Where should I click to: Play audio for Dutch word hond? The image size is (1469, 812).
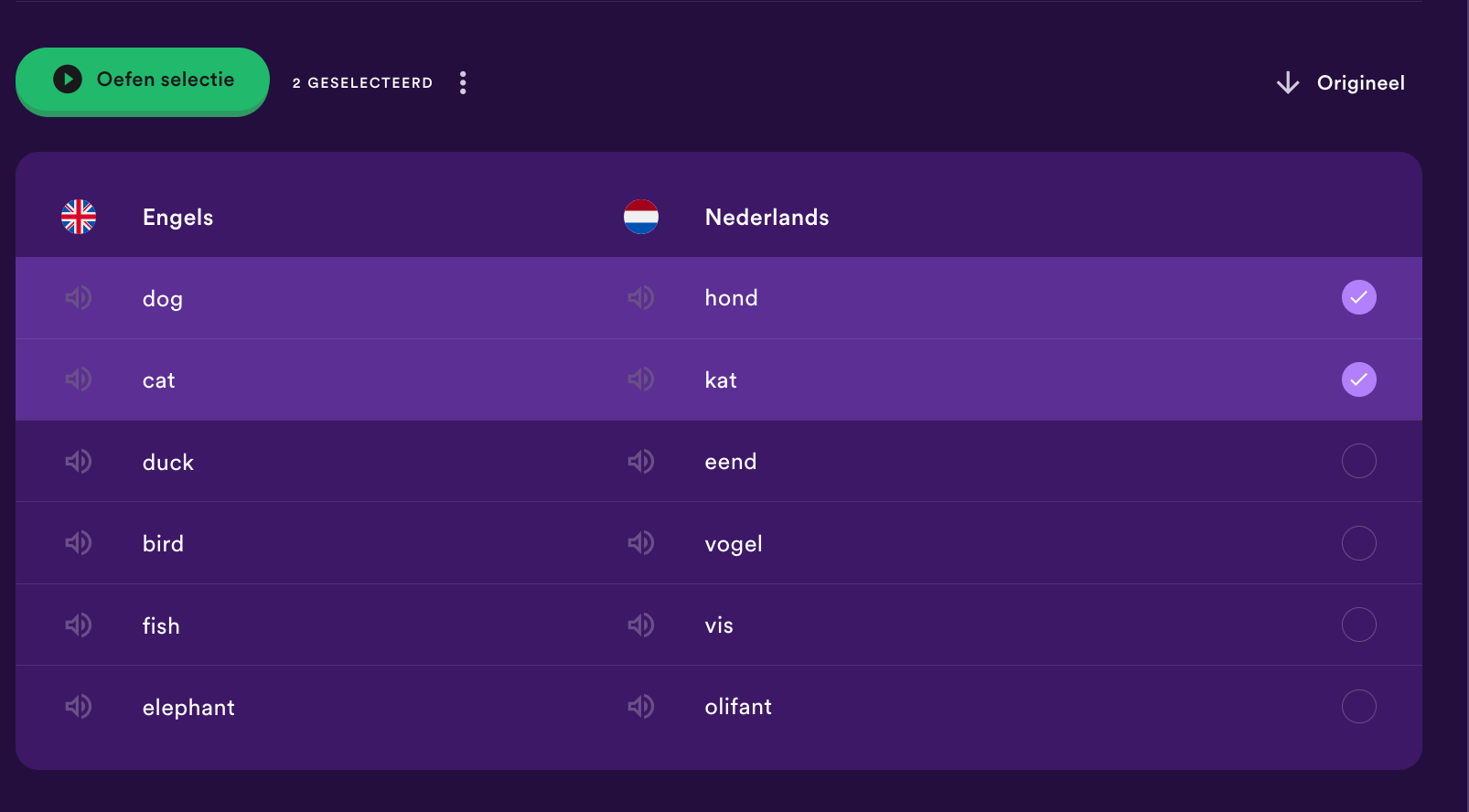[x=641, y=297]
